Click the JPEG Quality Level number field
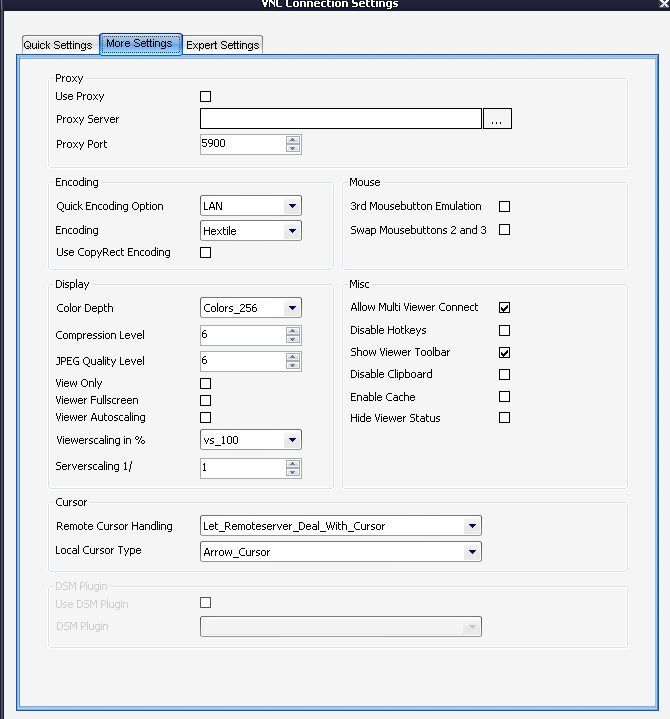670x719 pixels. pyautogui.click(x=242, y=361)
